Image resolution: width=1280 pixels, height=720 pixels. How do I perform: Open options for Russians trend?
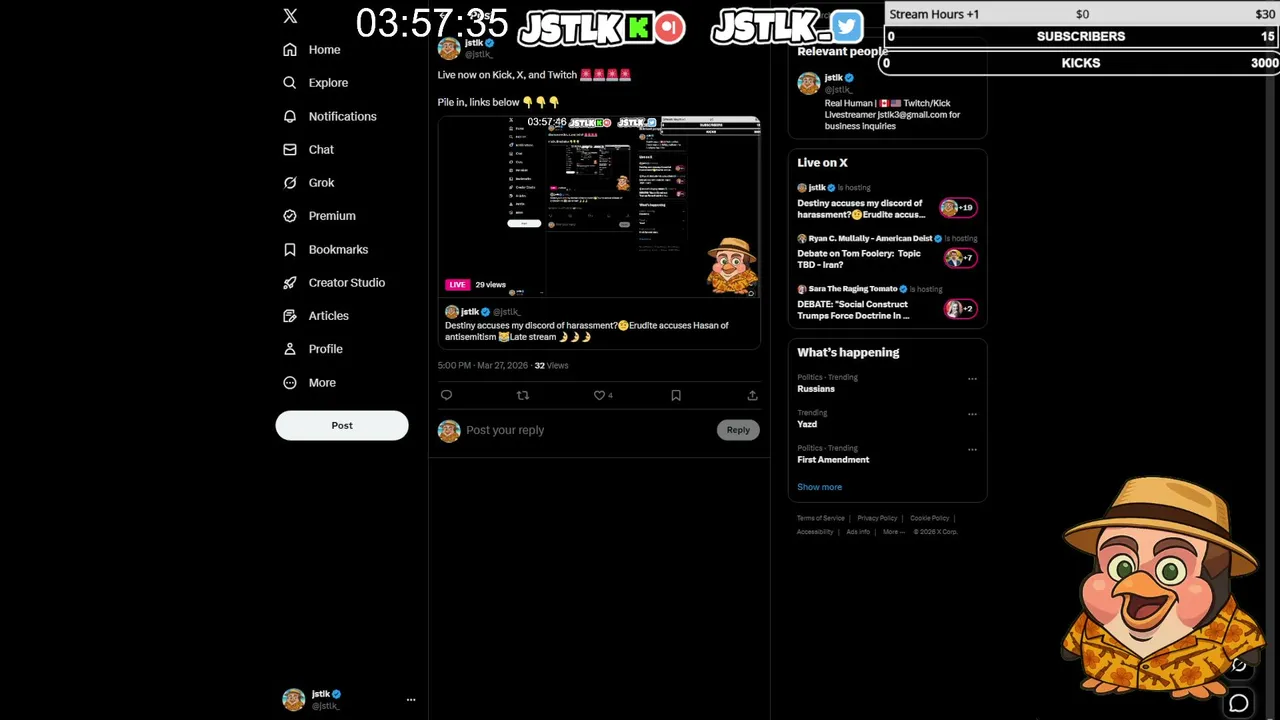[x=972, y=379]
